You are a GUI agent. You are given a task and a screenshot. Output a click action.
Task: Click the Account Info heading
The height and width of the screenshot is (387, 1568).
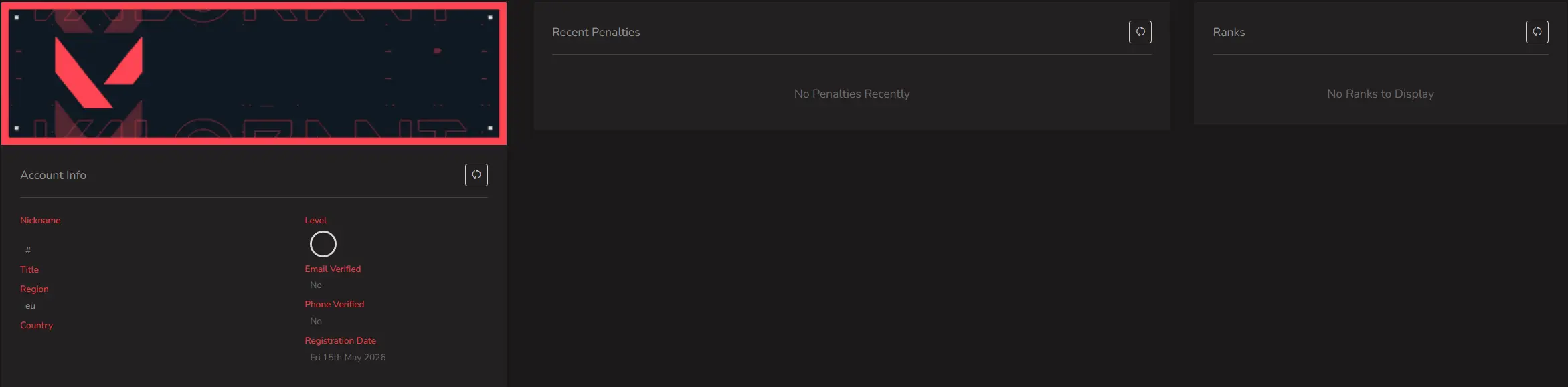(53, 175)
